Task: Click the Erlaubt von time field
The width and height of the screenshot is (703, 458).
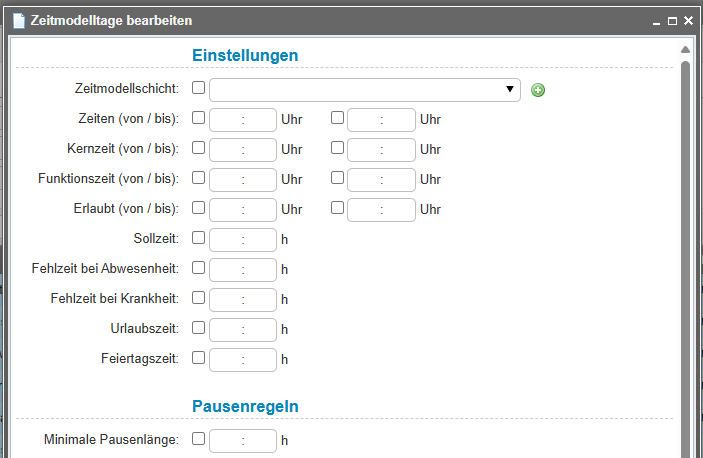Action: [x=243, y=210]
